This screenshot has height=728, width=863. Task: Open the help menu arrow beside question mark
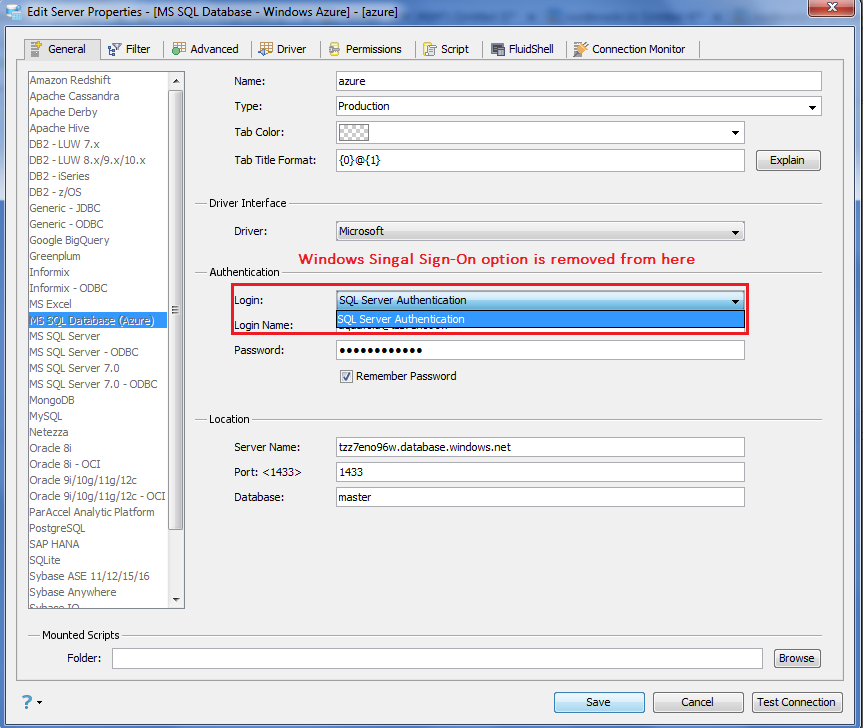(40, 702)
